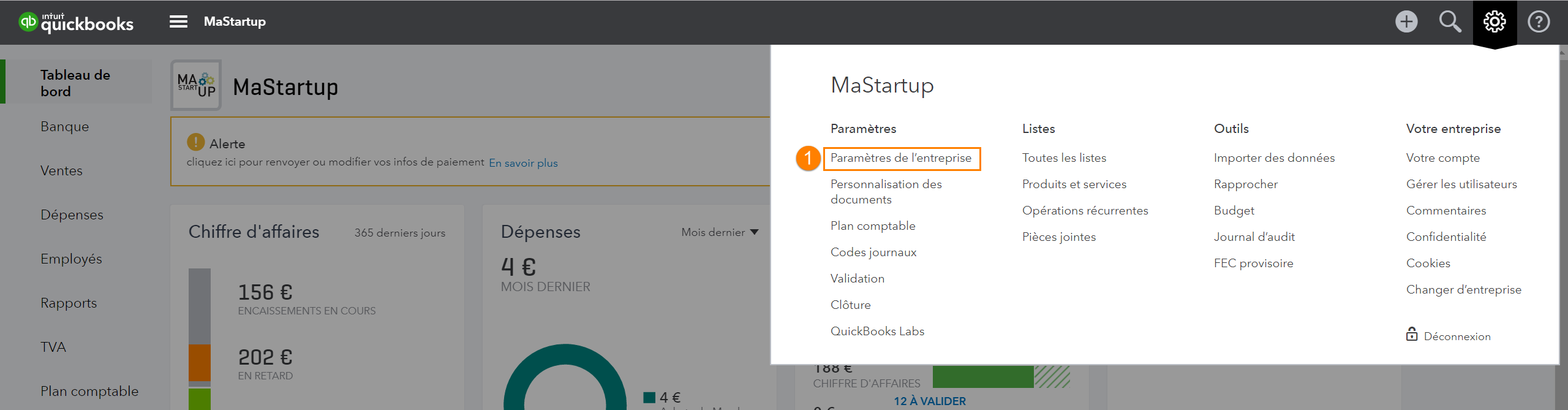Click the 156 € encaissements en cours amount
The image size is (1568, 410).
click(265, 292)
